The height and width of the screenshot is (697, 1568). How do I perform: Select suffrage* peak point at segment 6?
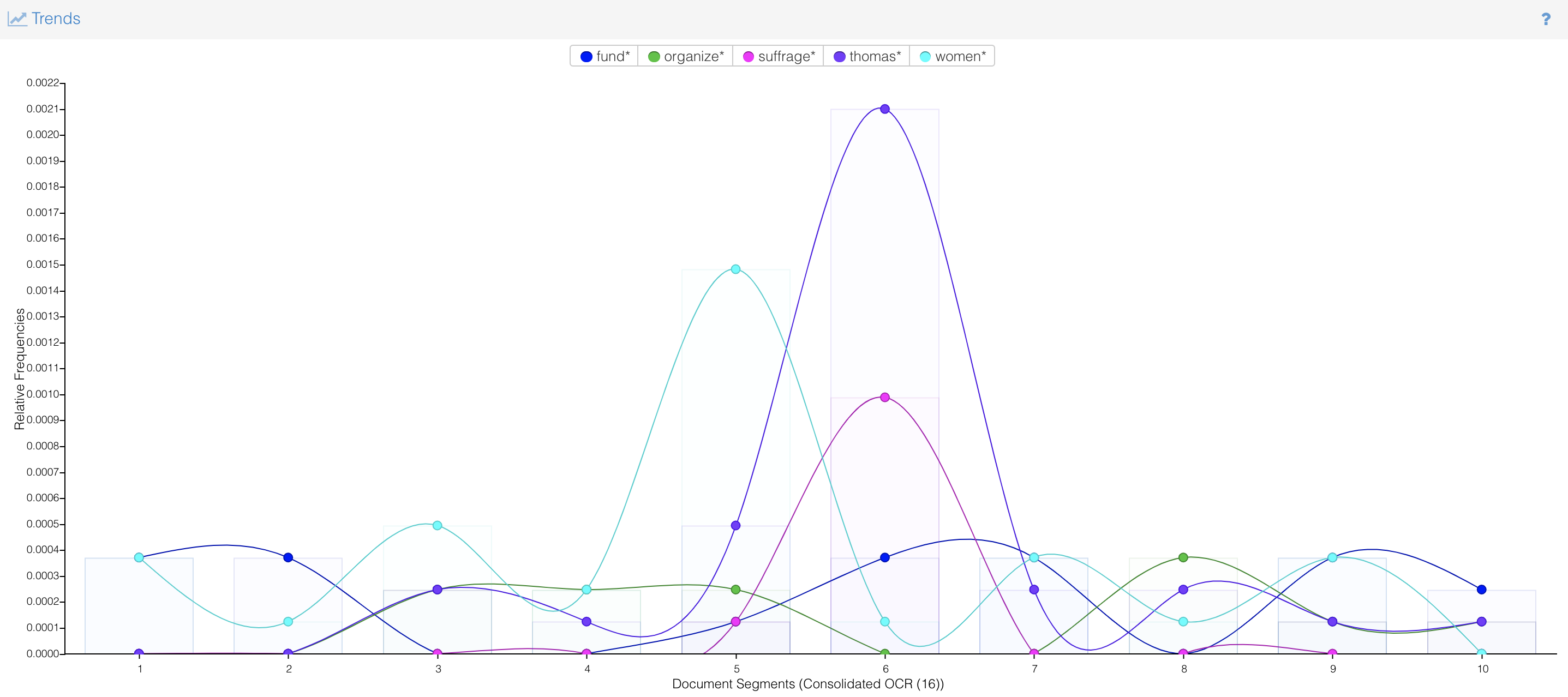(885, 398)
